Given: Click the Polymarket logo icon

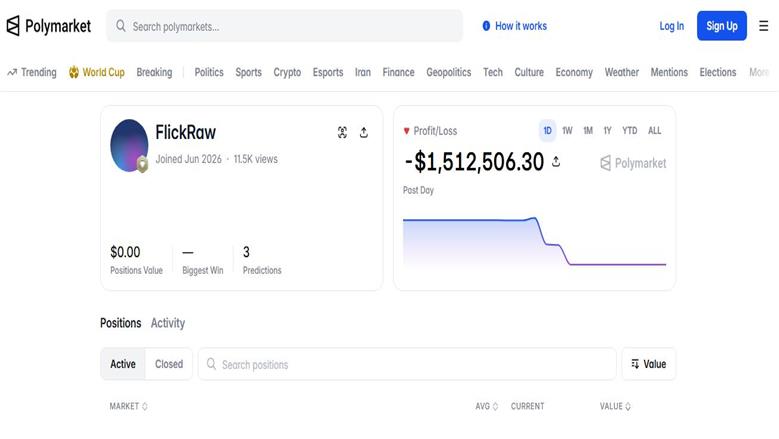Looking at the screenshot, I should (x=13, y=25).
